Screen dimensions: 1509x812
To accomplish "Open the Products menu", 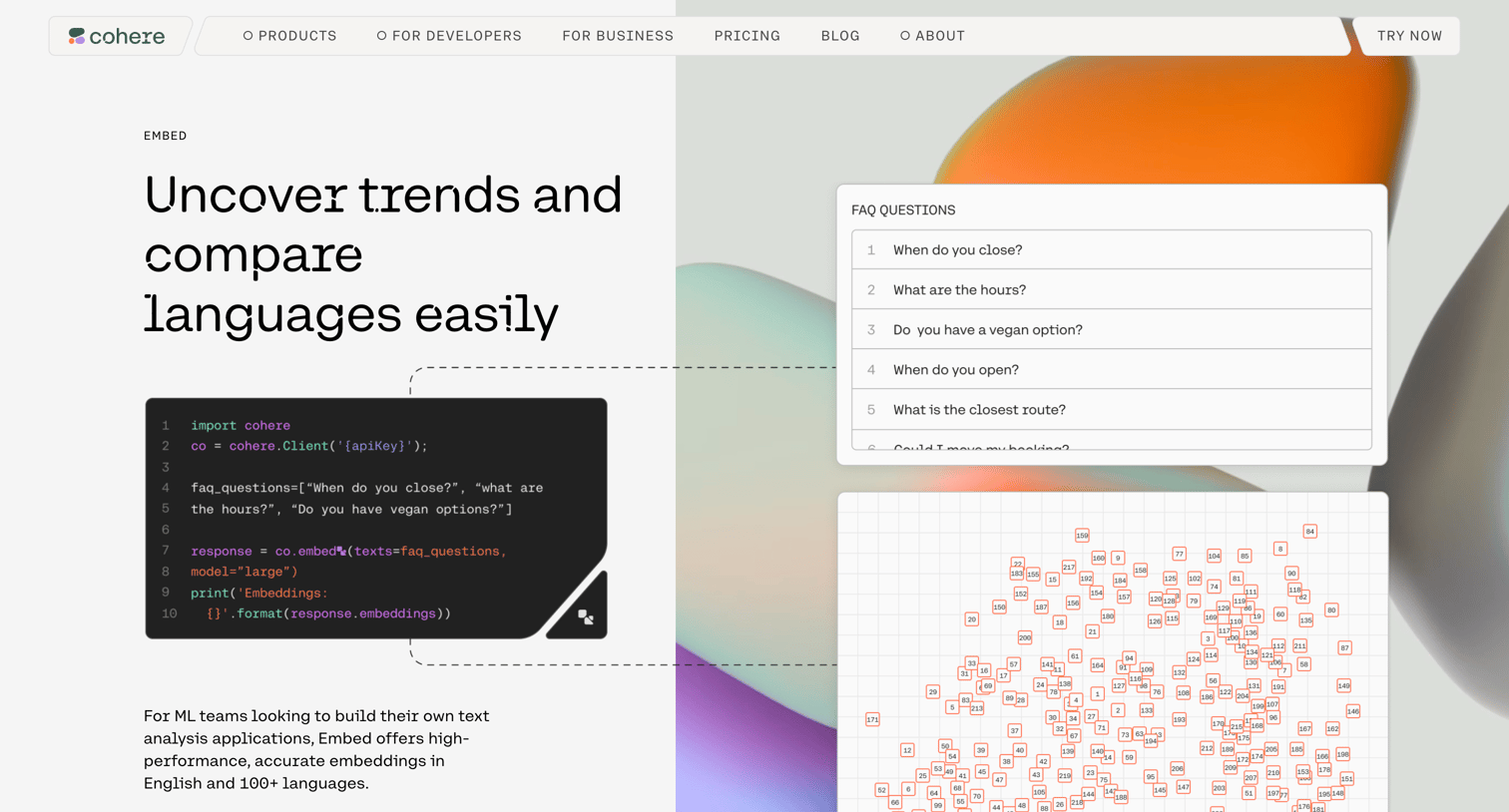I will [289, 36].
